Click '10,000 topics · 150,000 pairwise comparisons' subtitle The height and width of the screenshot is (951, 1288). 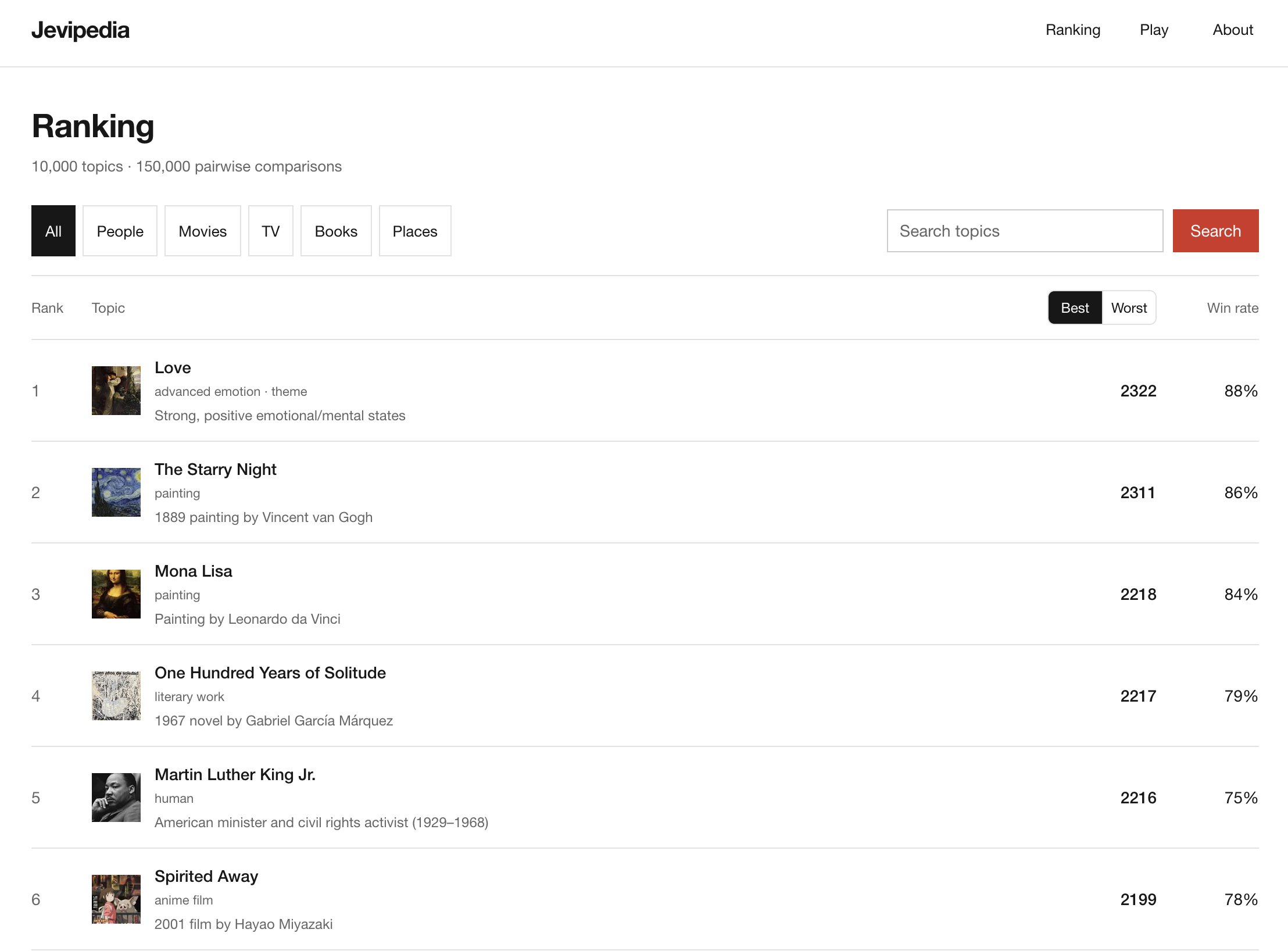click(x=187, y=166)
